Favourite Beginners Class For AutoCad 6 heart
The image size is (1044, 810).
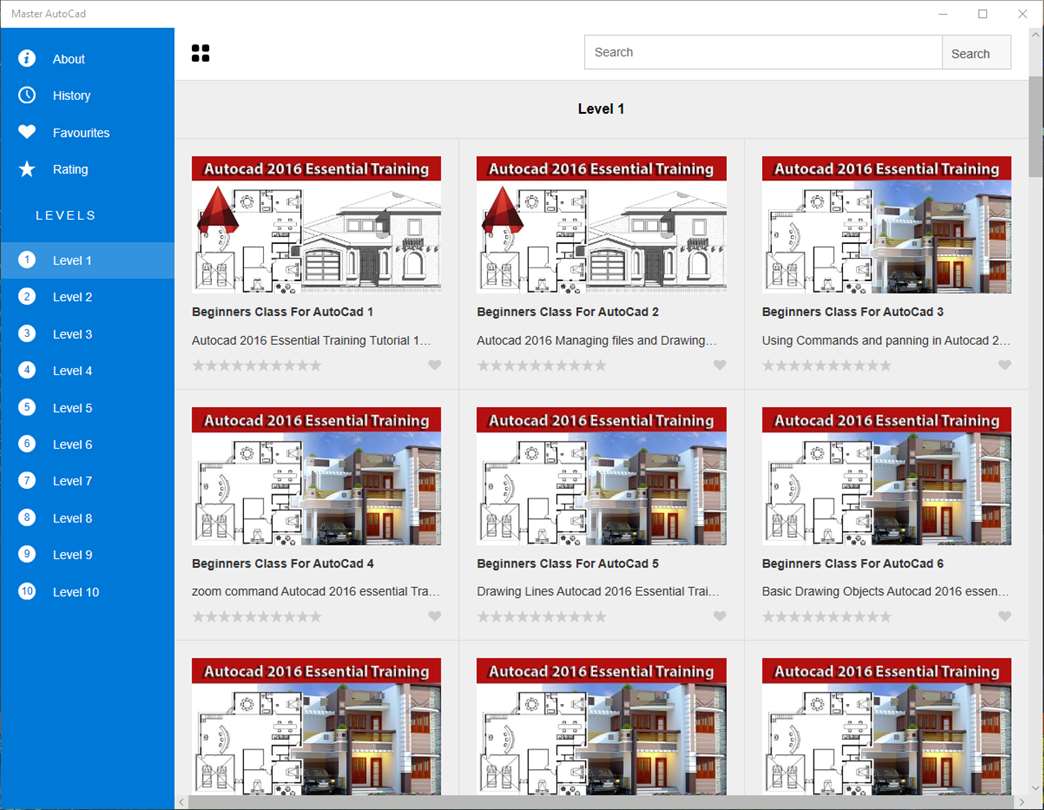click(1005, 616)
